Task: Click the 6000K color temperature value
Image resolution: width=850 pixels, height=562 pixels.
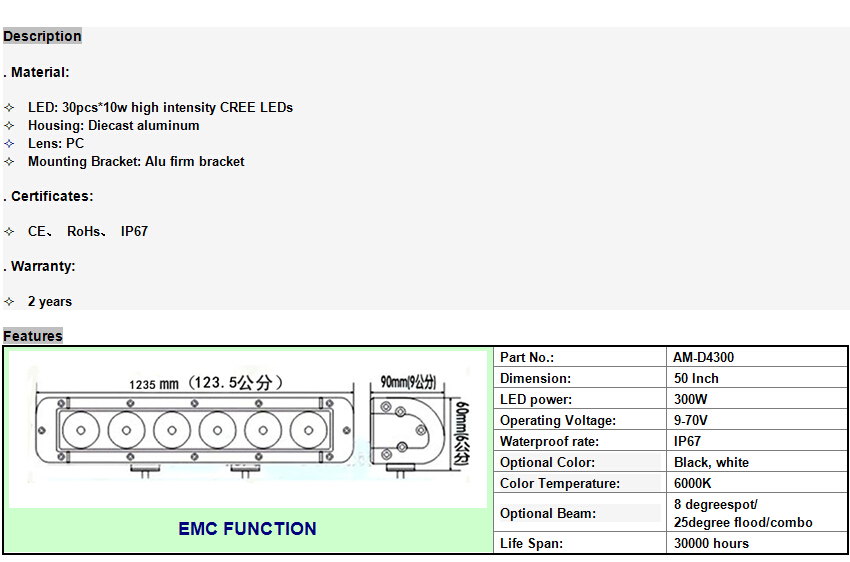Action: click(692, 483)
